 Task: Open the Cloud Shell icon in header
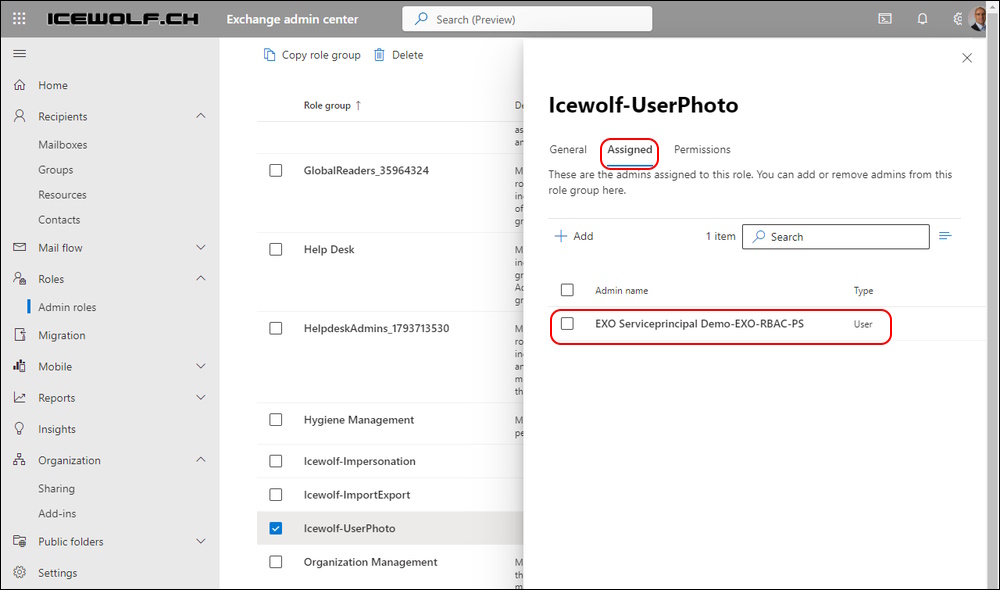click(x=885, y=18)
